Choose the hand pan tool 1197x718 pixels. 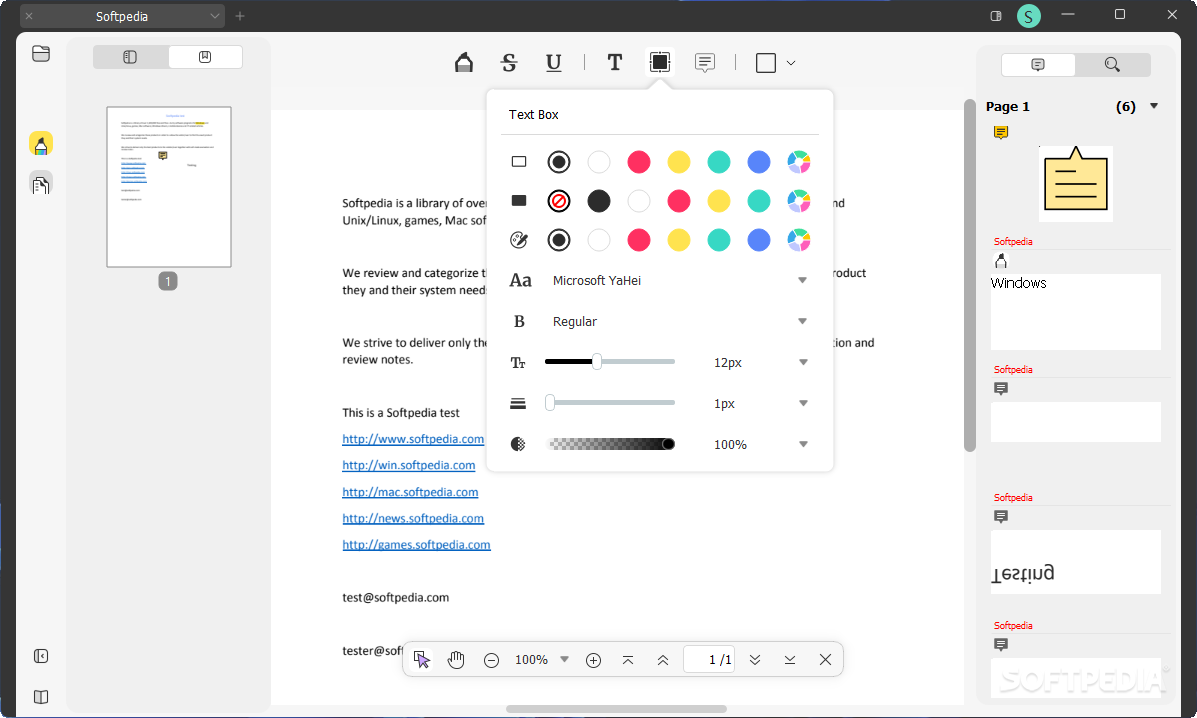(456, 659)
